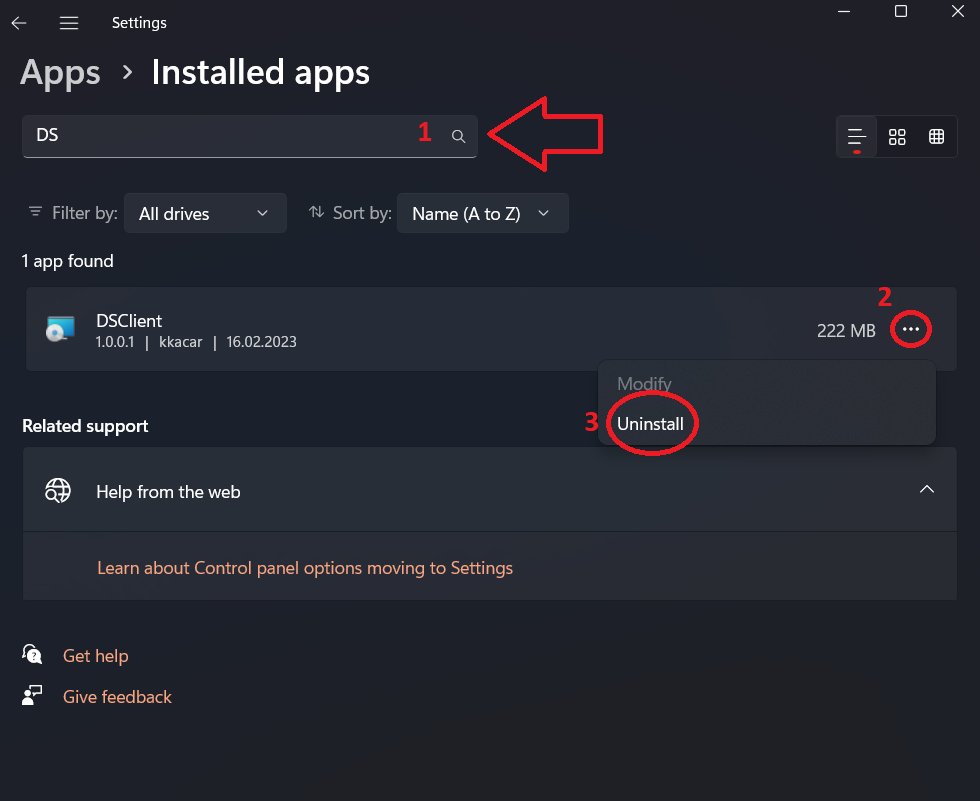
Task: Click the DSClient app icon
Action: coord(60,329)
